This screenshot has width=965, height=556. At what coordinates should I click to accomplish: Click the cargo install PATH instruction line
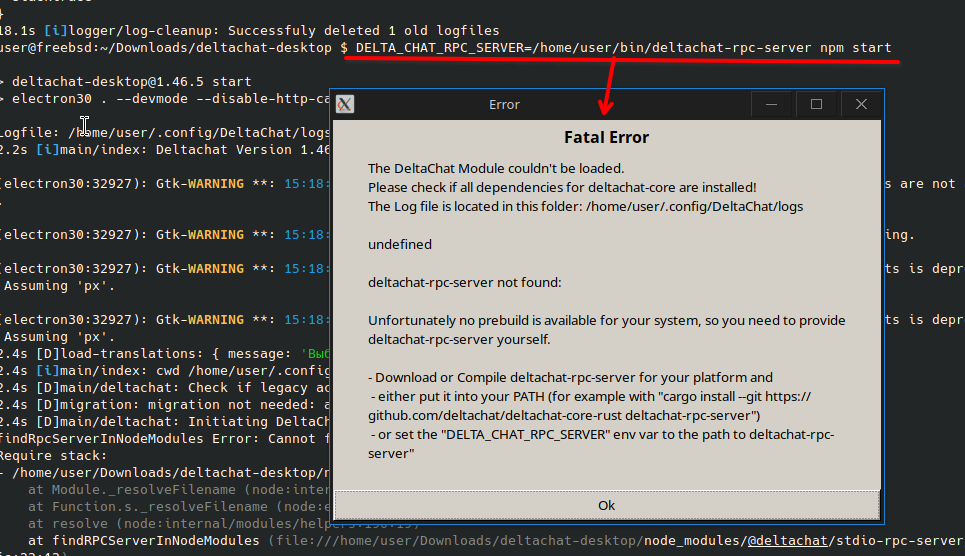pos(590,406)
